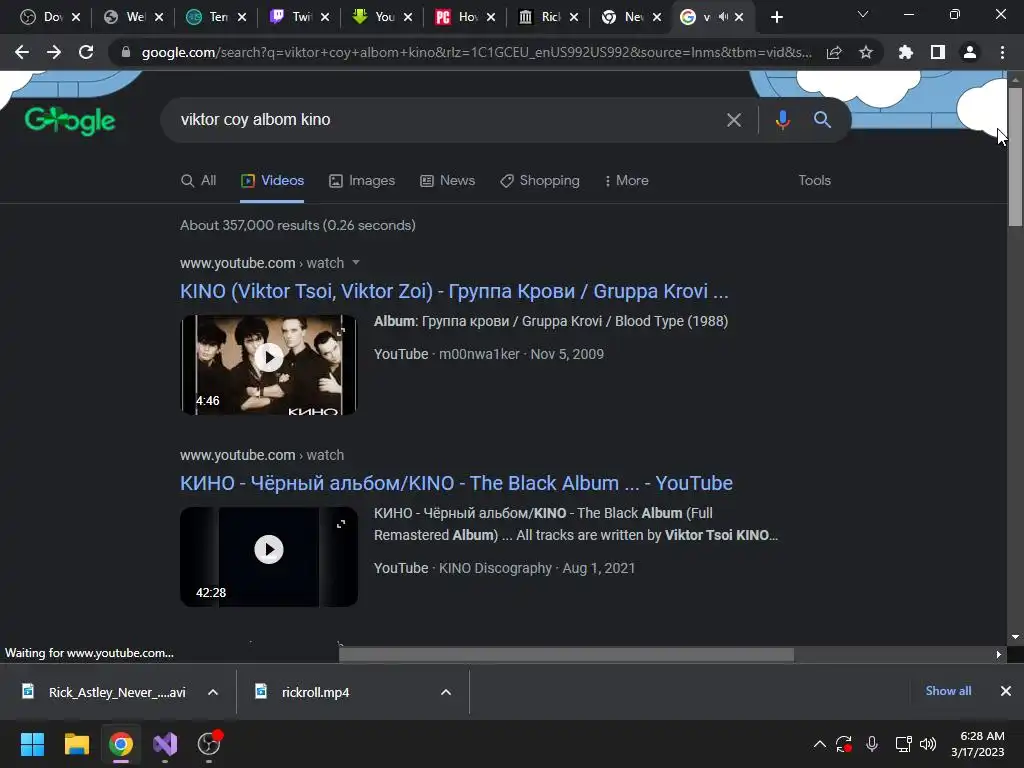The image size is (1024, 768).
Task: Share this page using the share icon
Action: [834, 52]
